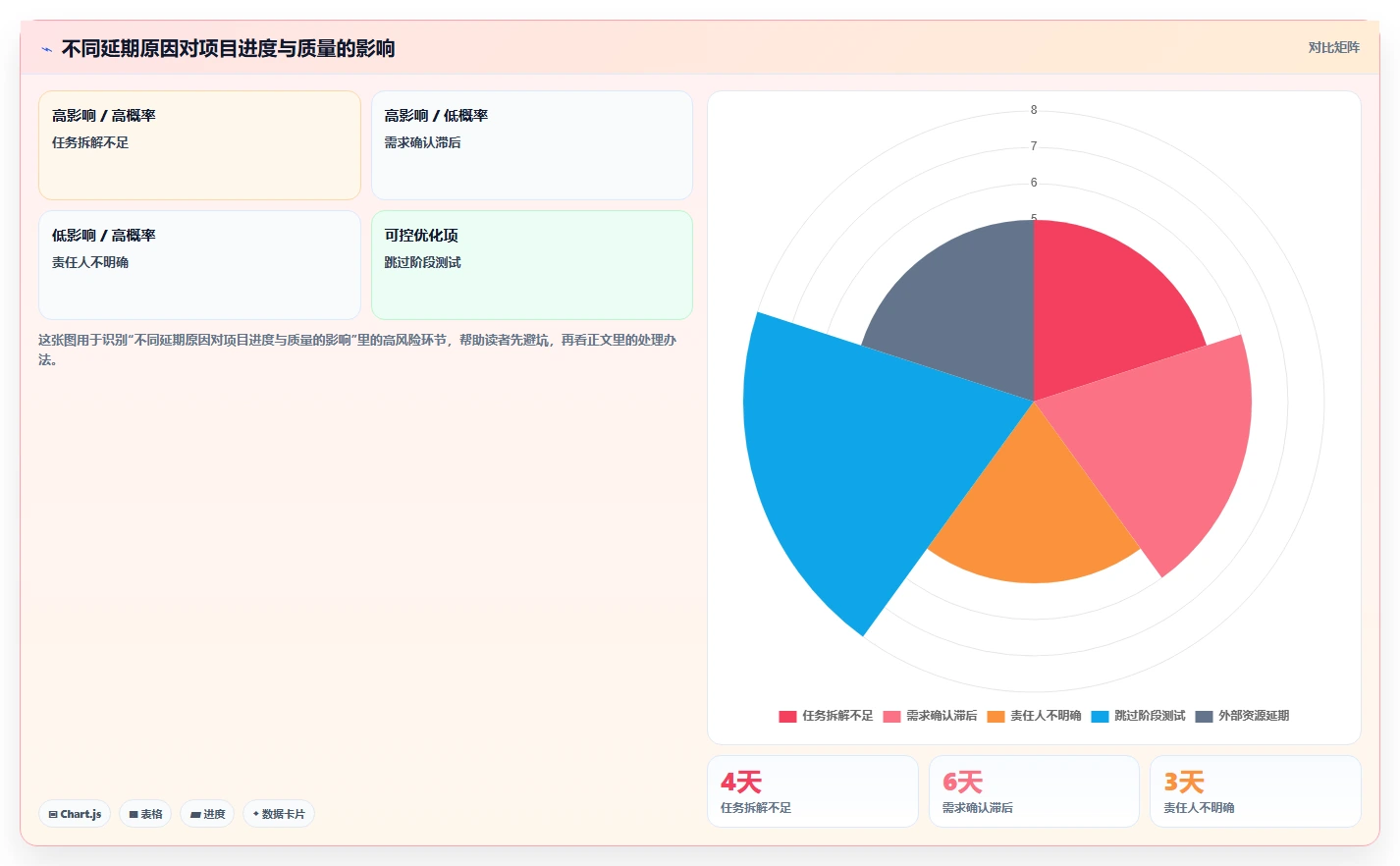Toggle 外部资源延期 legend gray swatch
The width and height of the screenshot is (1400, 866).
1204,716
